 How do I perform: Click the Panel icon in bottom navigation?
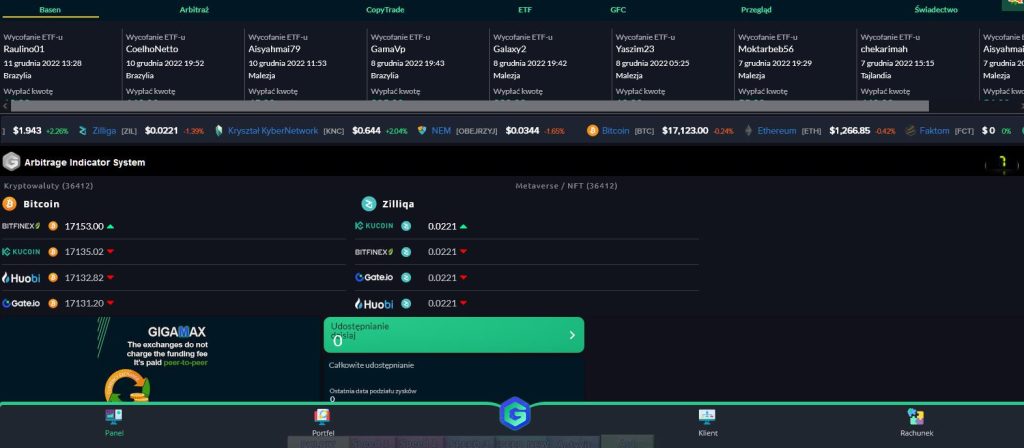pos(114,417)
